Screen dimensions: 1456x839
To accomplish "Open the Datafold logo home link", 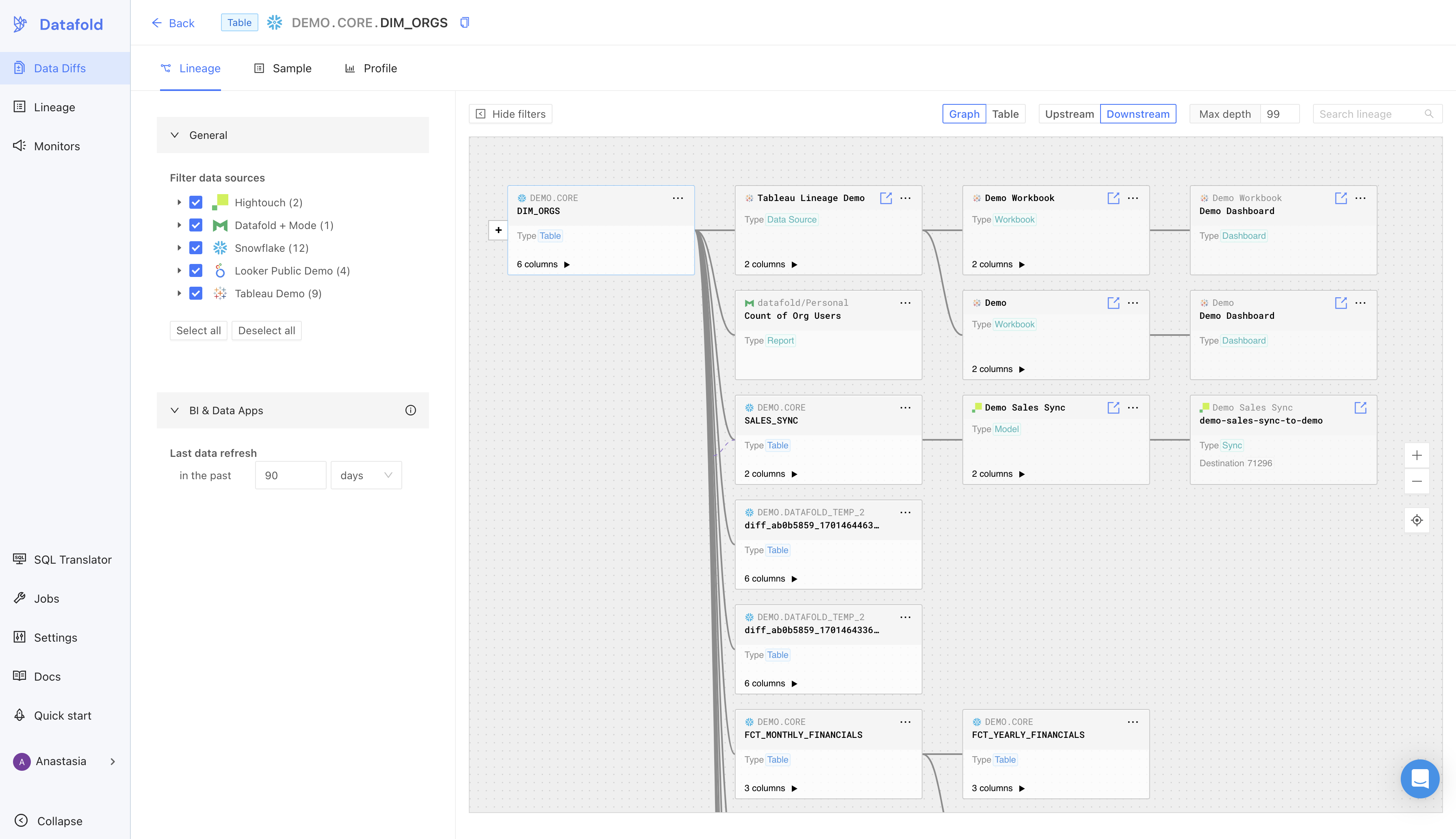I will click(58, 24).
